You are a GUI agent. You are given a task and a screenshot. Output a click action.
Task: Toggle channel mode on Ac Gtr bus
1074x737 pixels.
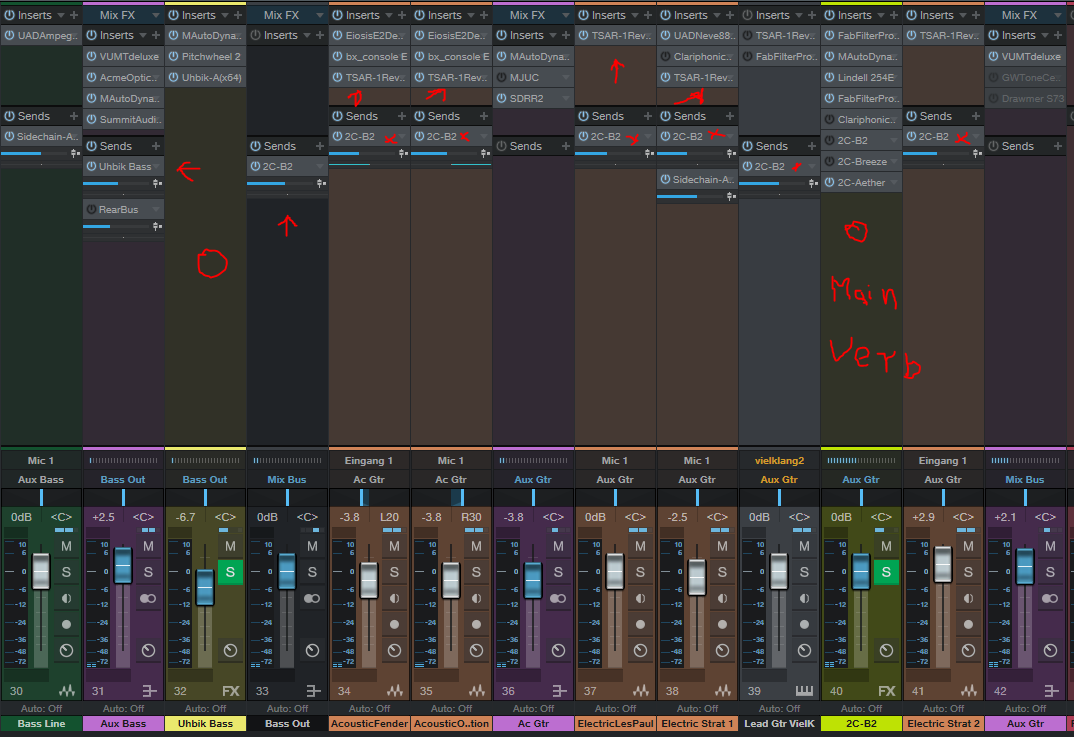[x=558, y=598]
